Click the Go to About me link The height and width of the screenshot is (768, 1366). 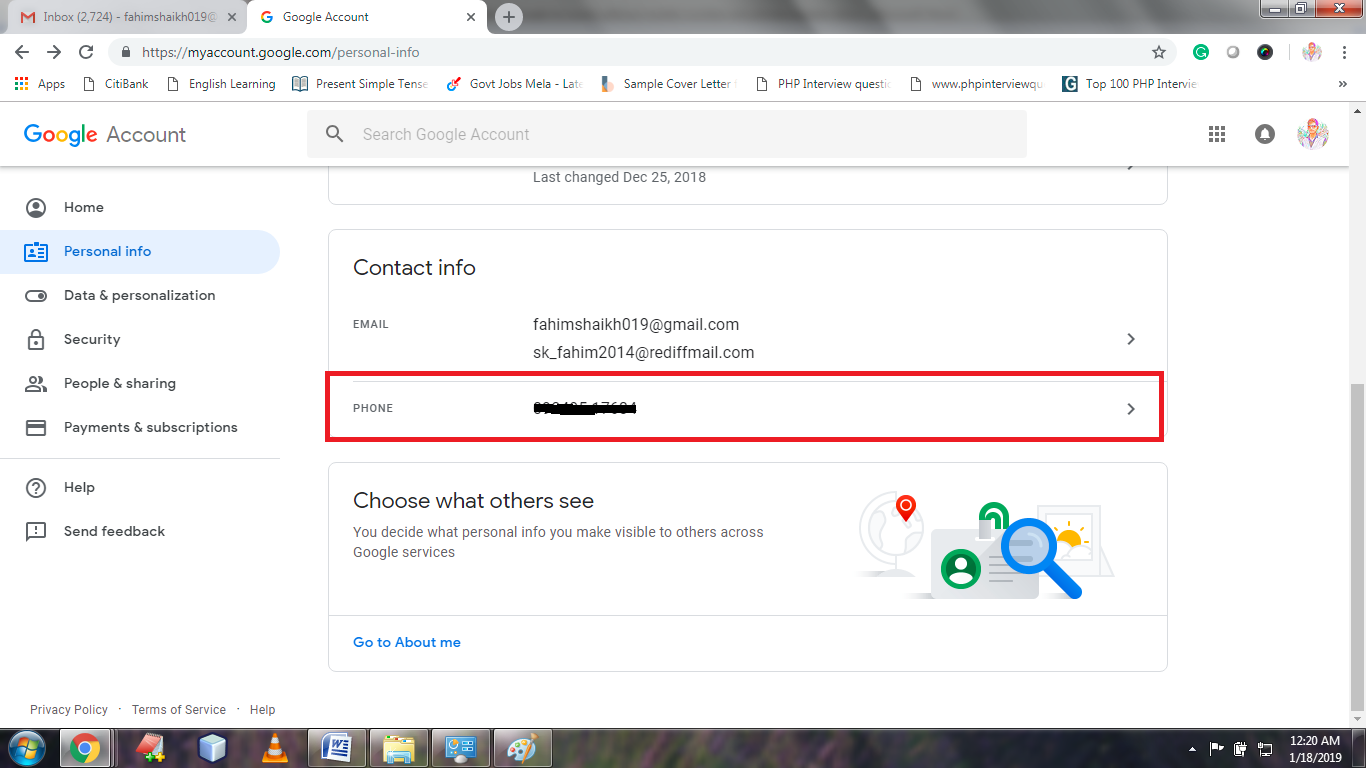point(406,641)
